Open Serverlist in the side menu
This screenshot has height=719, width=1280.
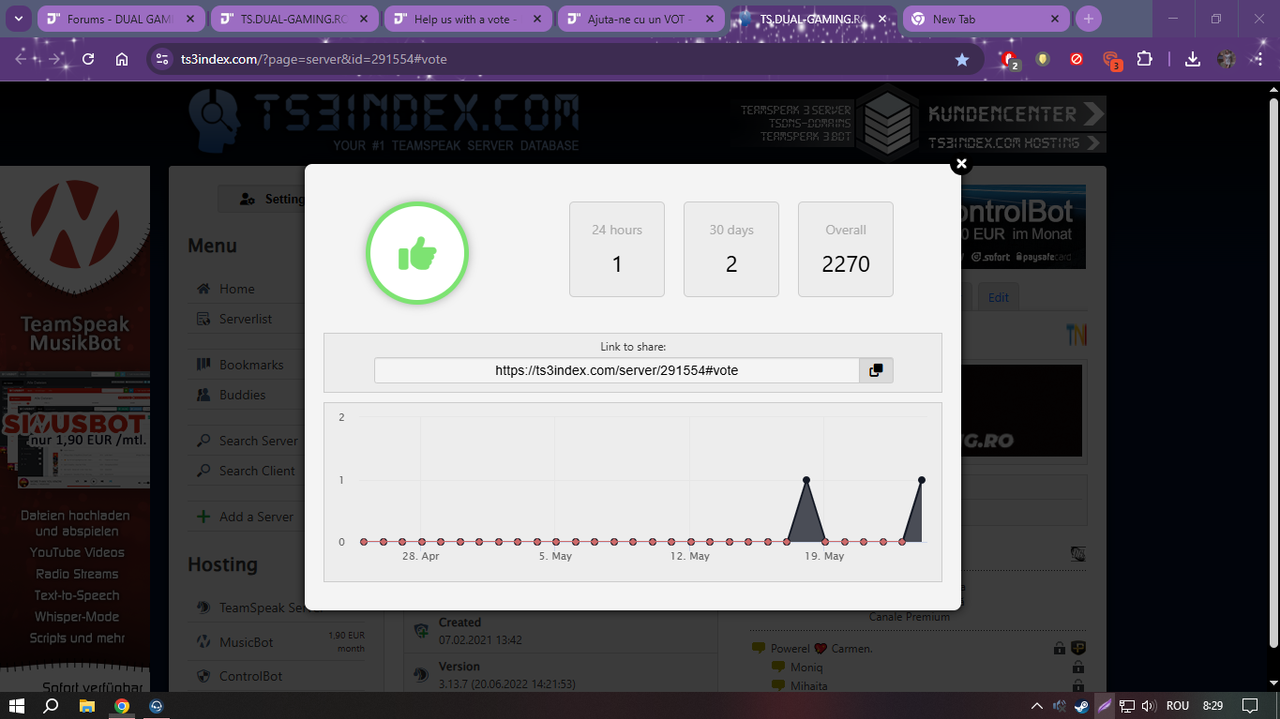tap(246, 319)
